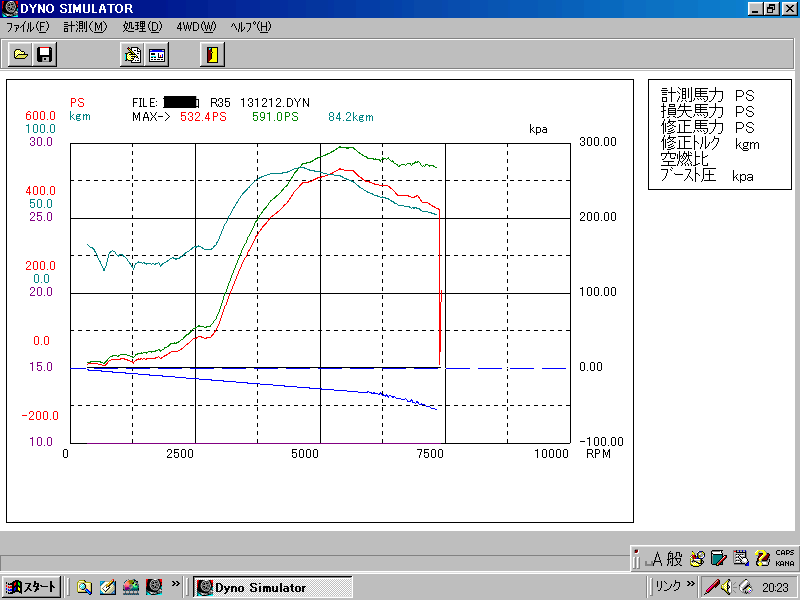
Task: Open the 計測(M) menu
Action: pos(84,27)
